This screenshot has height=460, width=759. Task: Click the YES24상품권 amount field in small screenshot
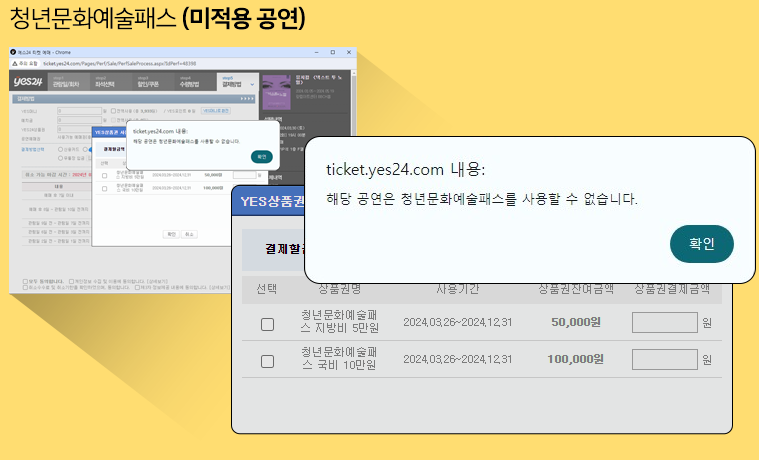click(75, 129)
